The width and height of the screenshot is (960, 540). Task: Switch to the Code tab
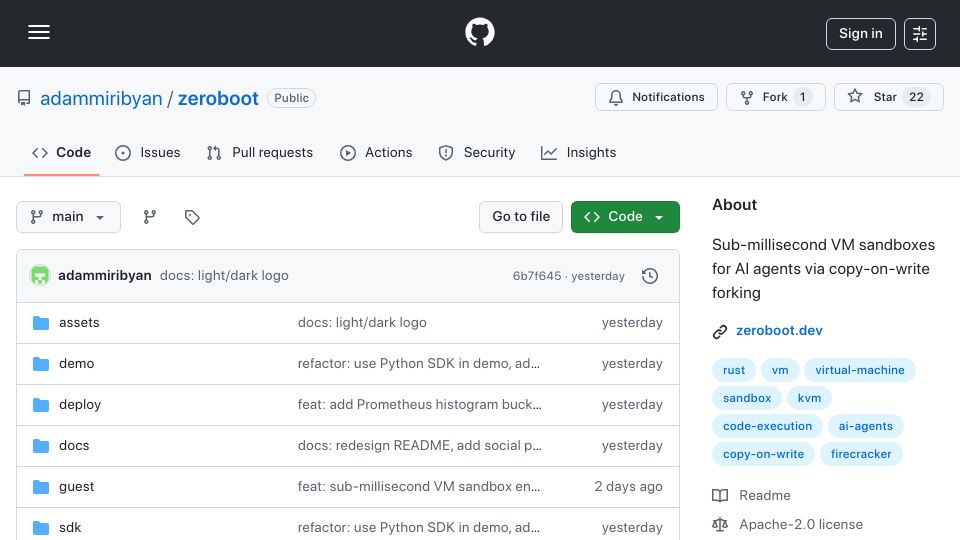(x=61, y=152)
